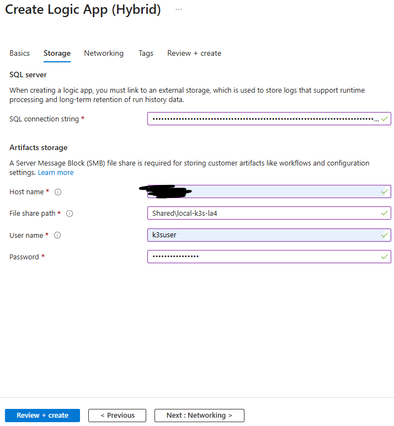Go back with the Previous button

pos(117,415)
